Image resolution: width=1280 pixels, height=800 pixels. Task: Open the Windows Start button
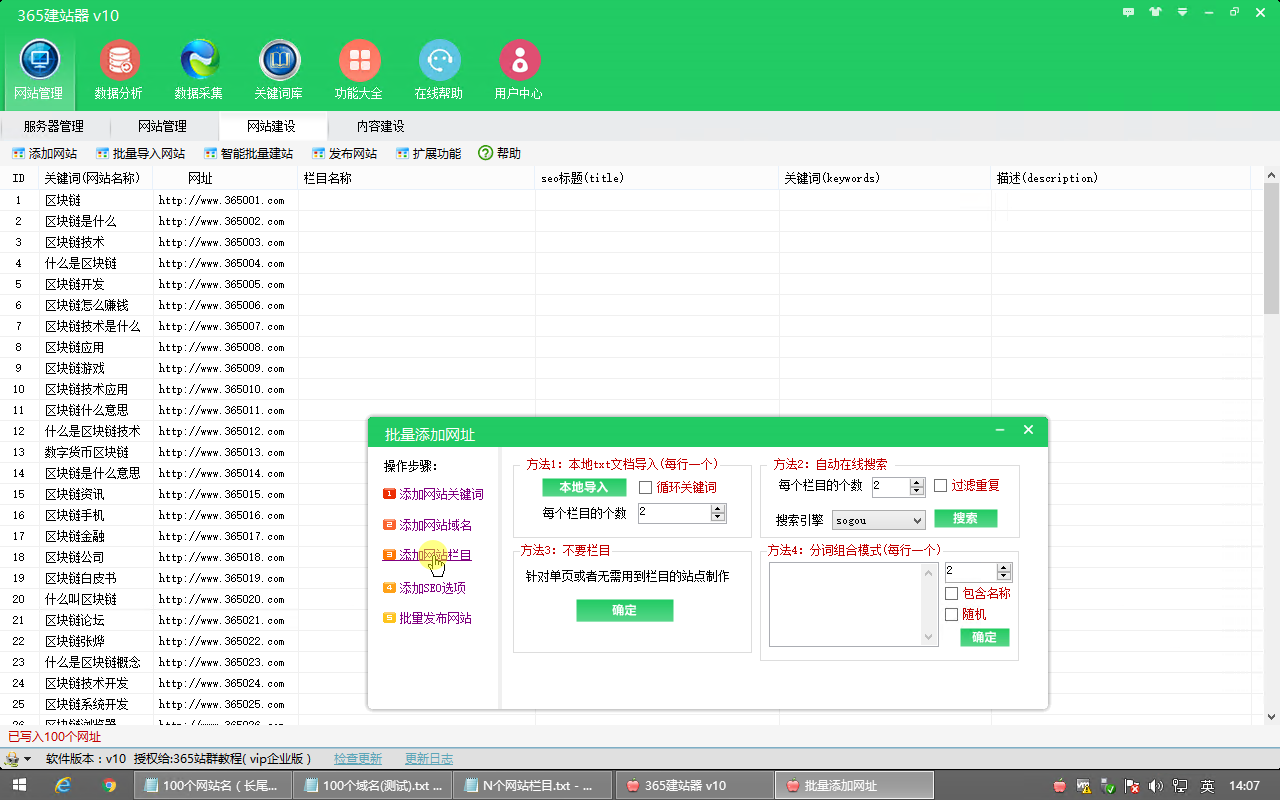(18, 785)
